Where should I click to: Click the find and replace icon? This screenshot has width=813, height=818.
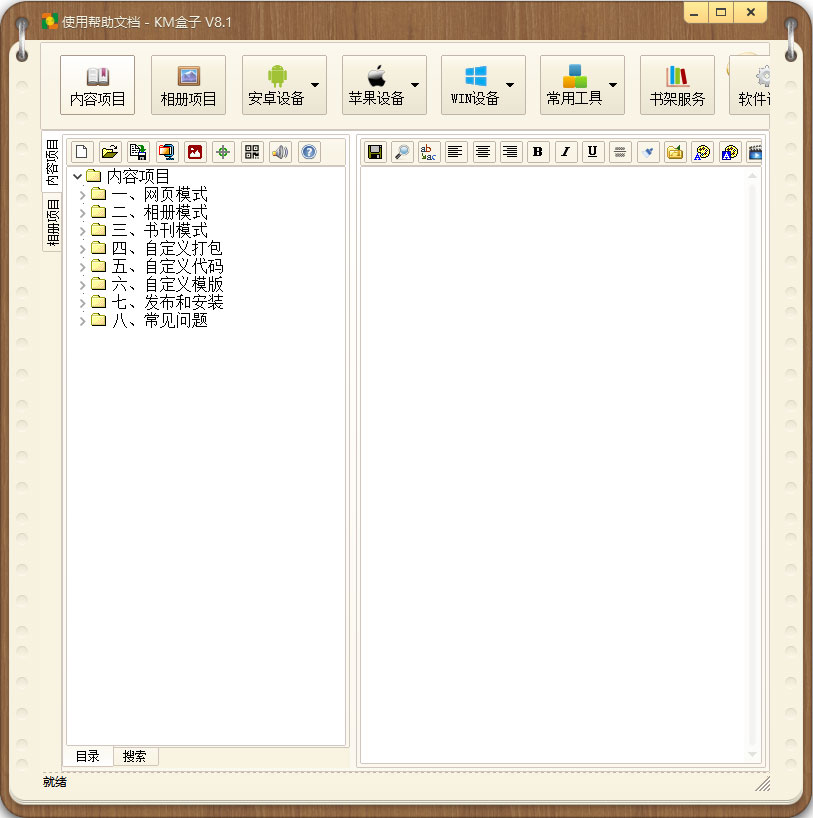[429, 152]
